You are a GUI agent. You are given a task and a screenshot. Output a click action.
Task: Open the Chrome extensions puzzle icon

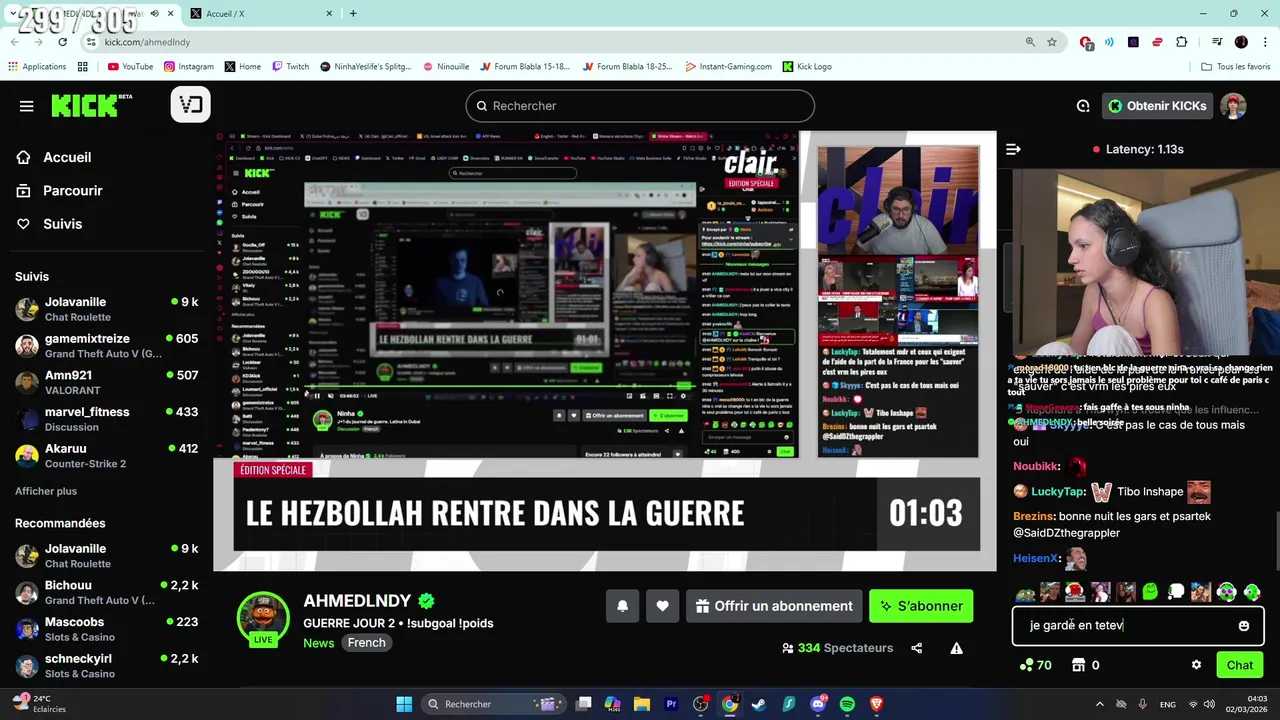click(x=1182, y=42)
